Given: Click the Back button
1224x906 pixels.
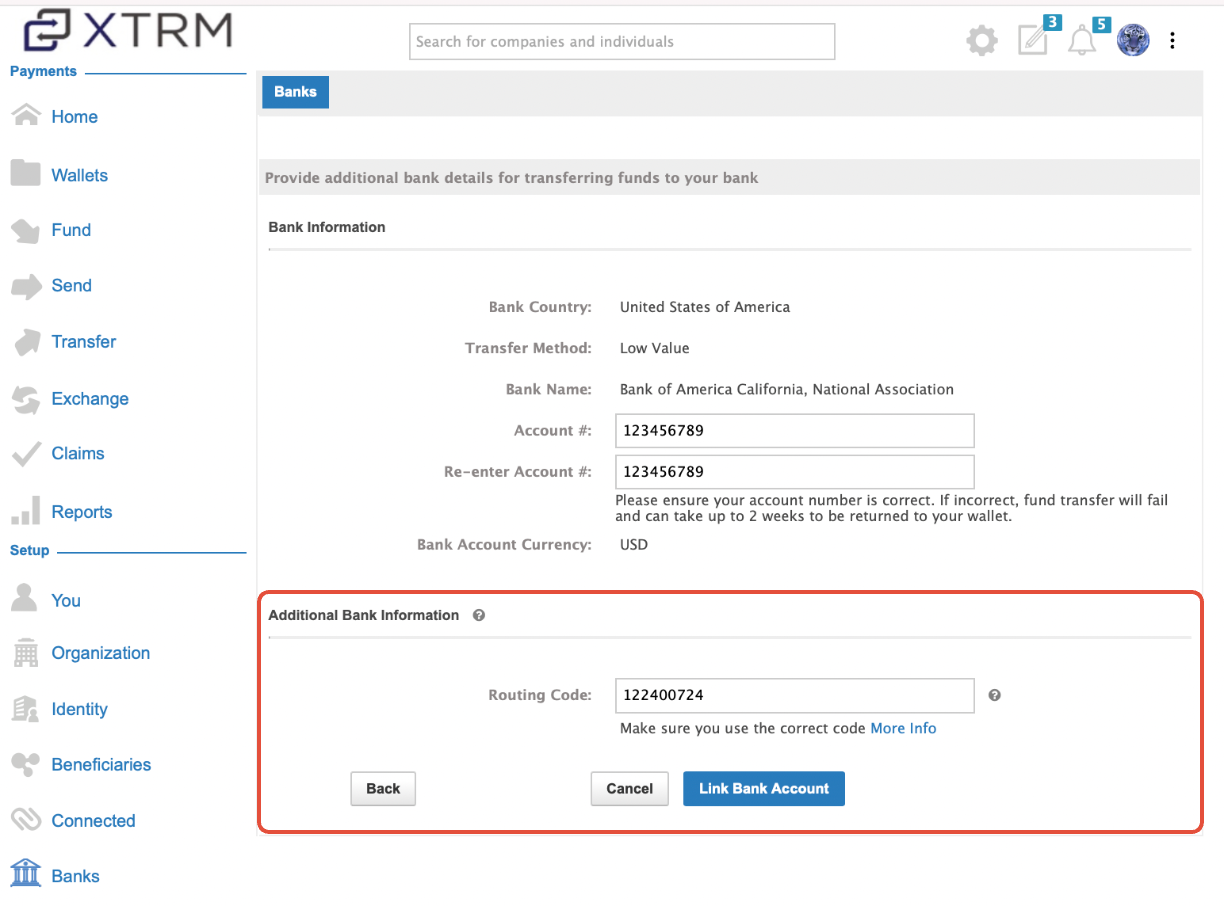Looking at the screenshot, I should (x=383, y=788).
